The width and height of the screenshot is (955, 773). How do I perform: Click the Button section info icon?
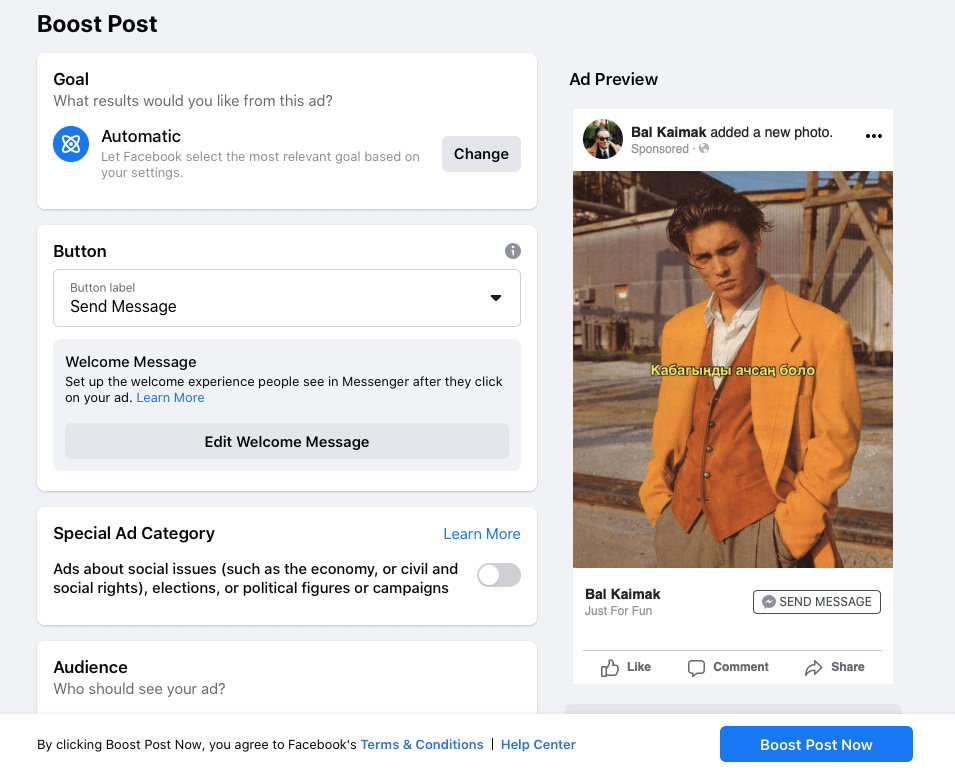pyautogui.click(x=513, y=251)
